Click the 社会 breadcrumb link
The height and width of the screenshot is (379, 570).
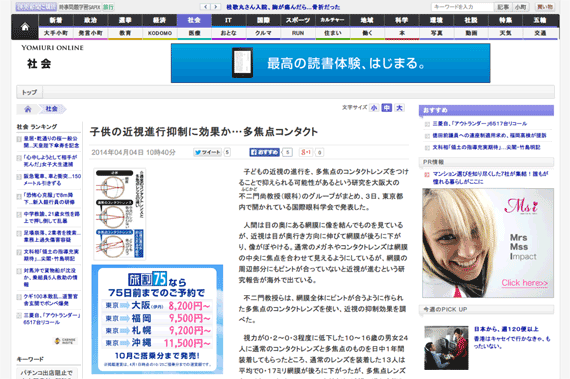52,109
